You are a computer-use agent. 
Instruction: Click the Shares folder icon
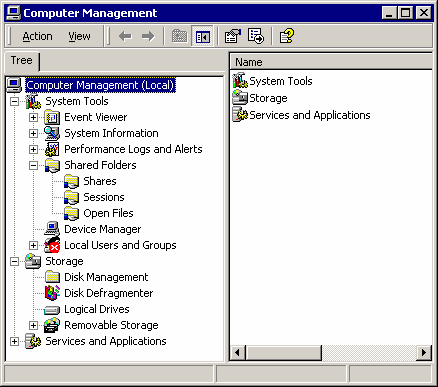[71, 181]
